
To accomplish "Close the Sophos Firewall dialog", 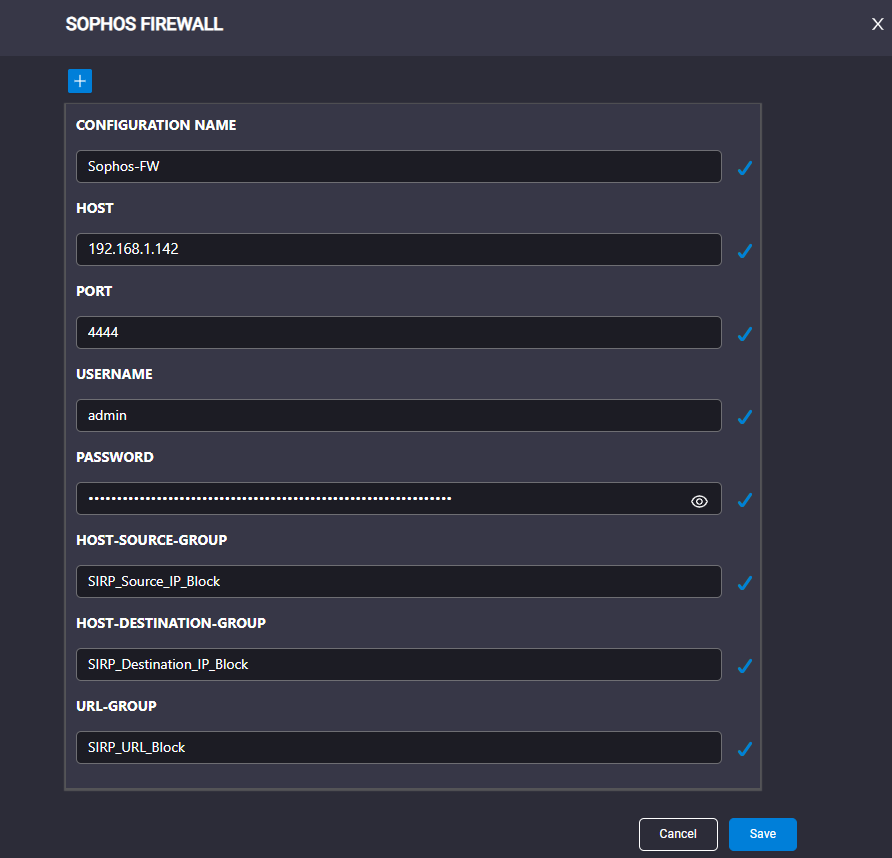I will (877, 24).
